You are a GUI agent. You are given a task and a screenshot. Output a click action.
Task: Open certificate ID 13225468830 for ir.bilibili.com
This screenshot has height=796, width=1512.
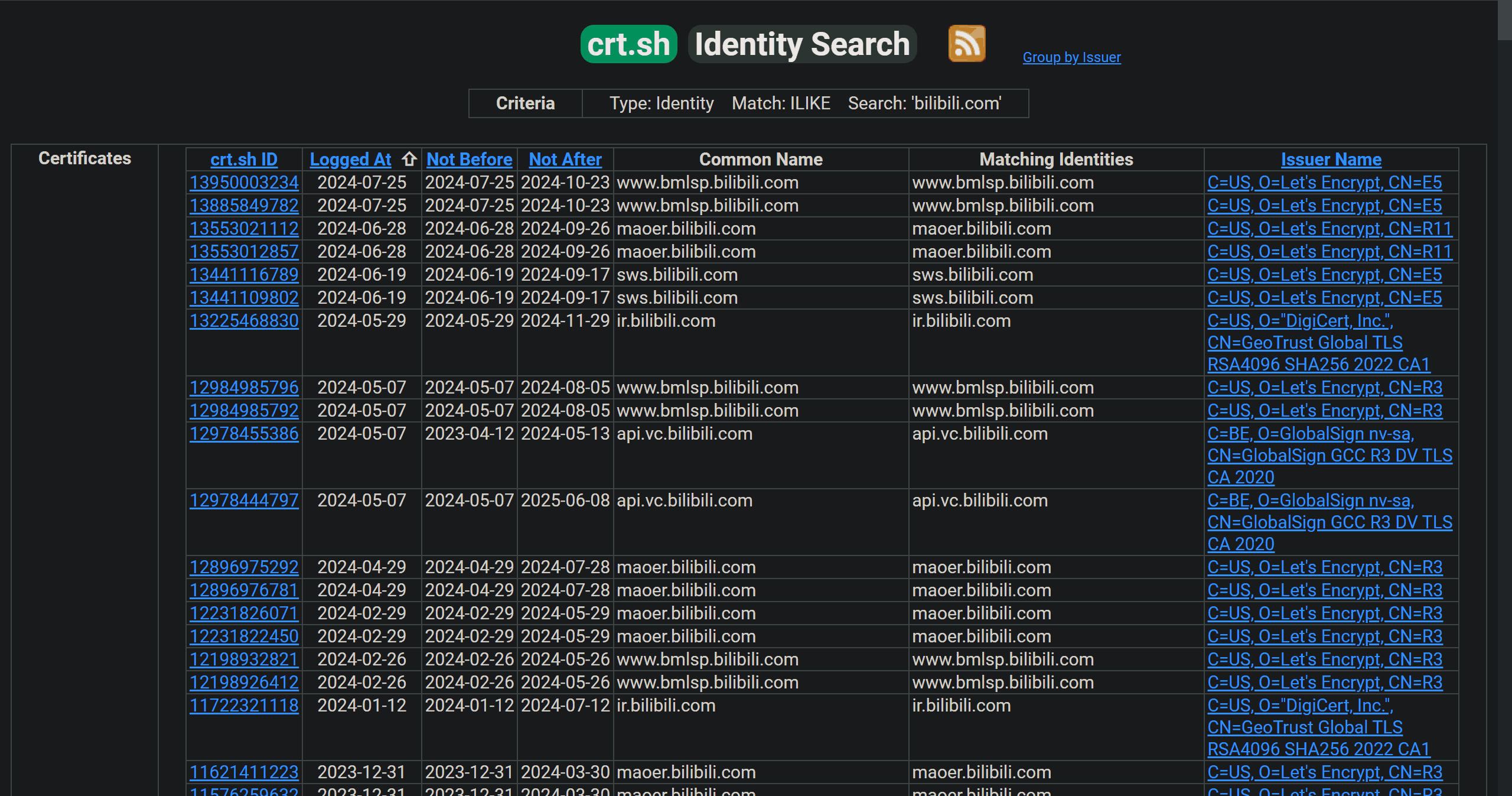click(243, 321)
